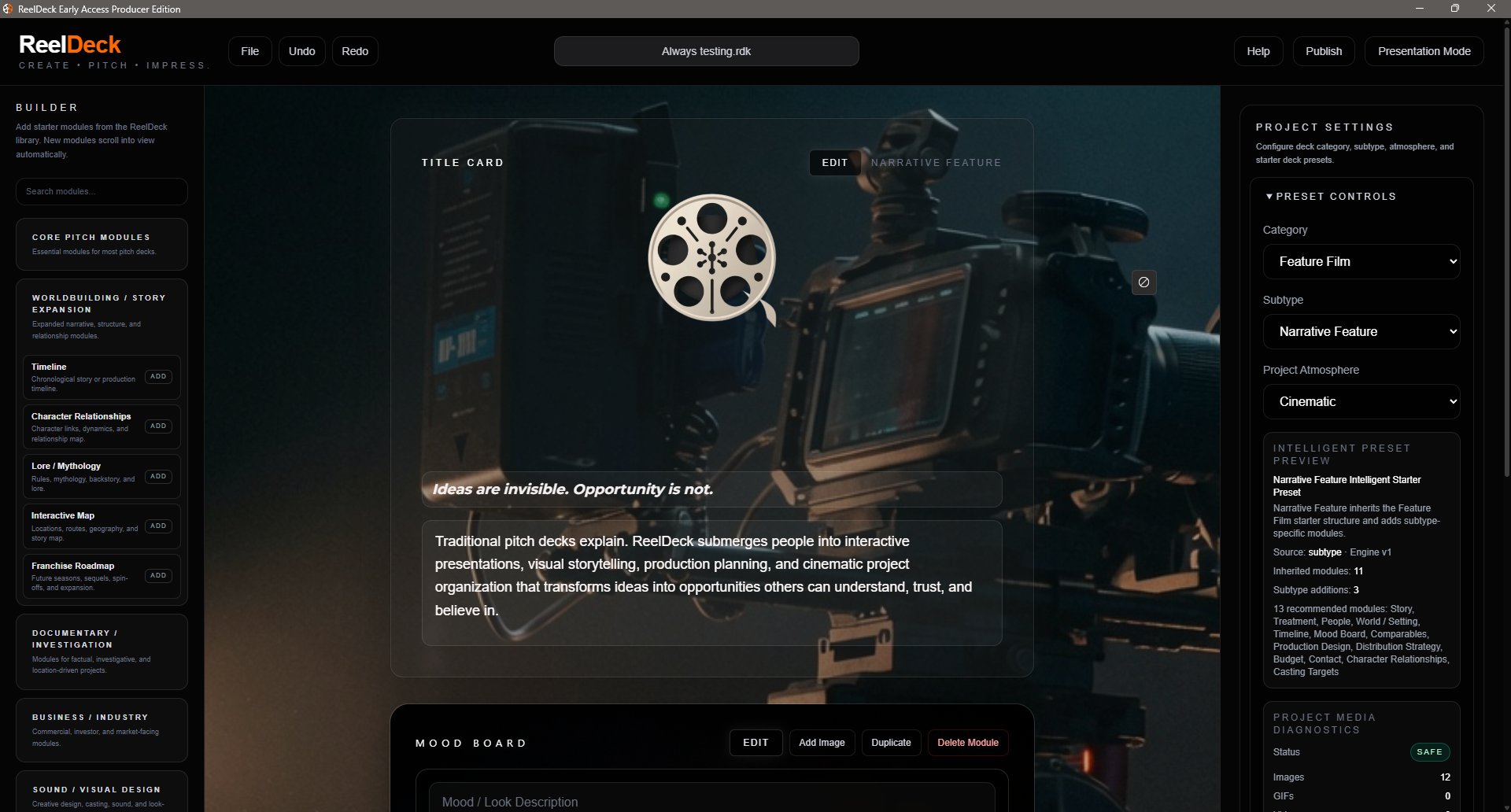Add the Timeline module
Viewport: 1511px width, 812px height.
point(158,377)
